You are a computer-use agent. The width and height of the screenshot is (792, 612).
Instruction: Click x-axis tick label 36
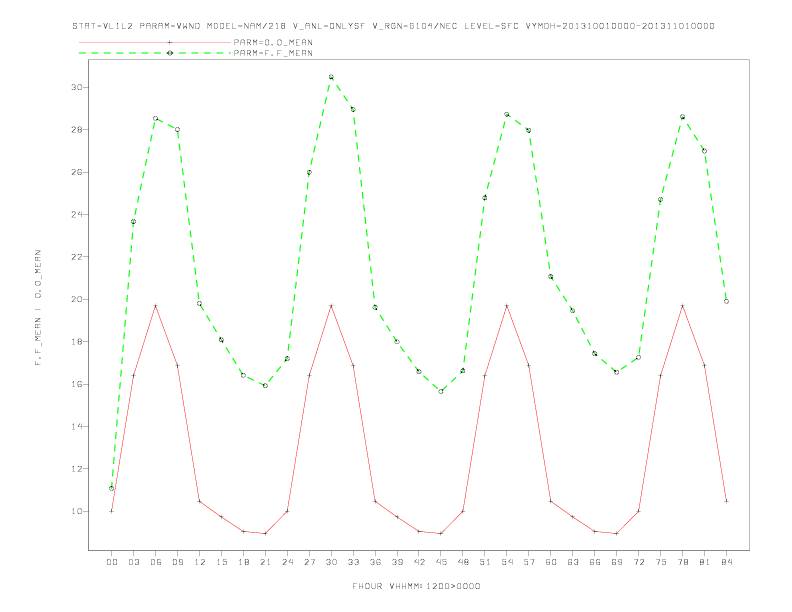pyautogui.click(x=375, y=562)
